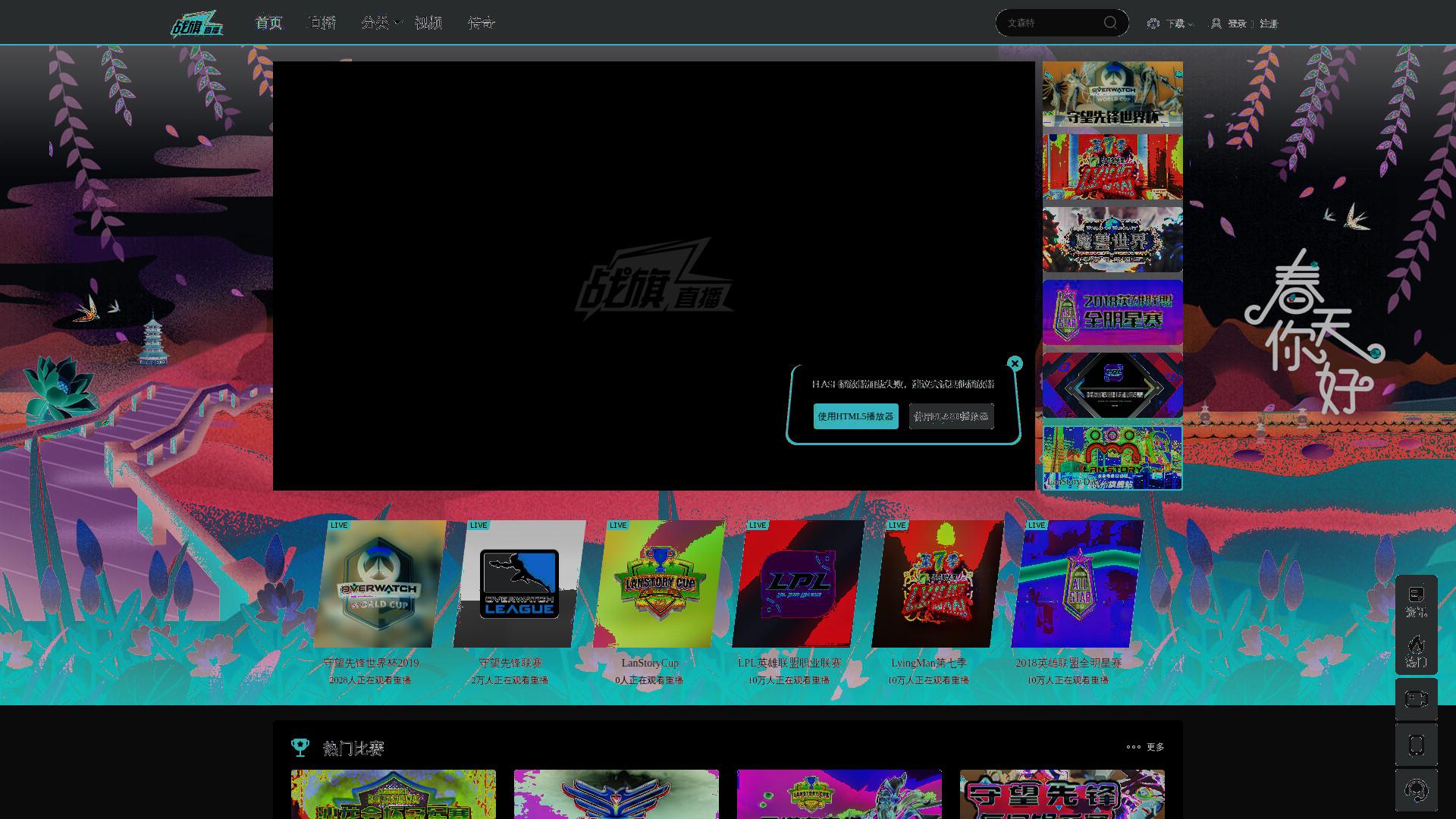Select the LyingMan red sidebar thumbnail

coord(1112,166)
